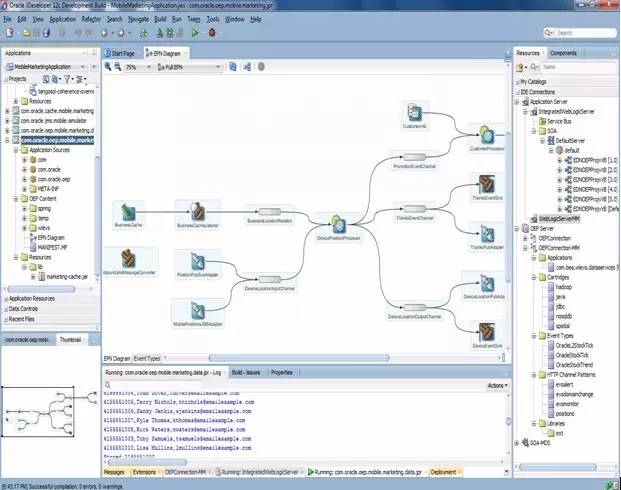Switch to the Build - Issues tab
This screenshot has height=490, width=621.
[x=246, y=372]
